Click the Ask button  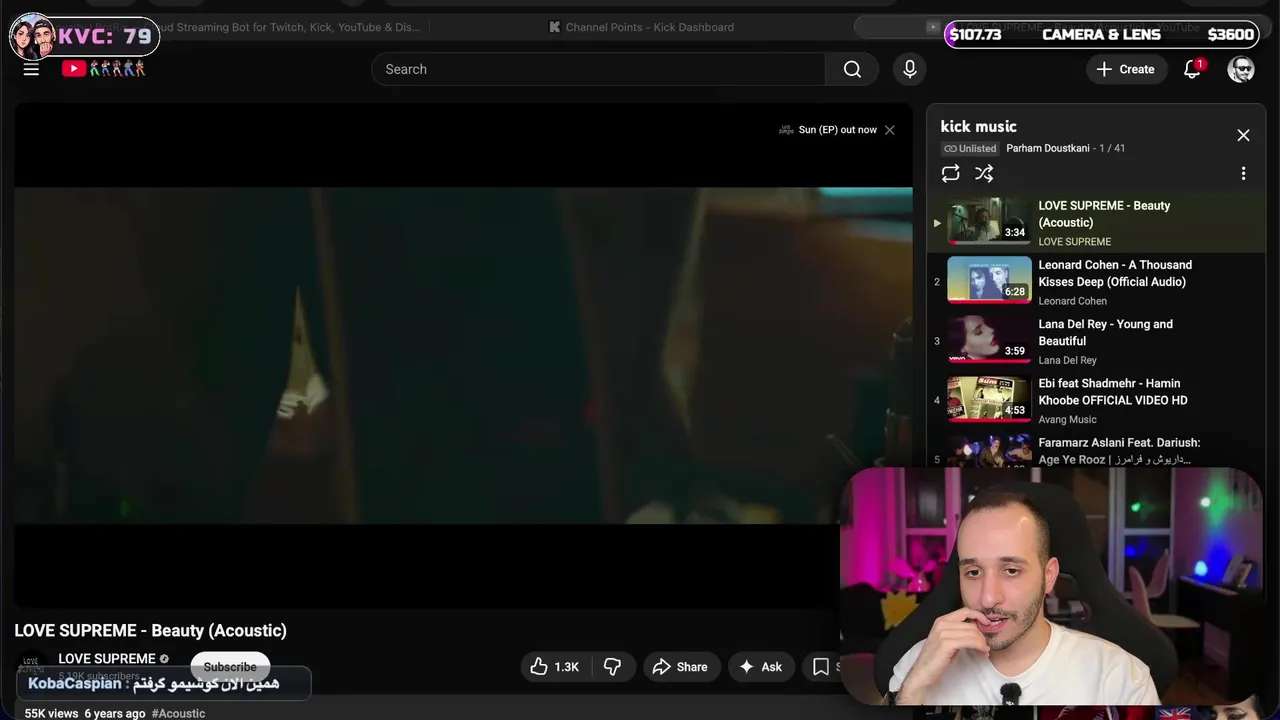coord(761,667)
